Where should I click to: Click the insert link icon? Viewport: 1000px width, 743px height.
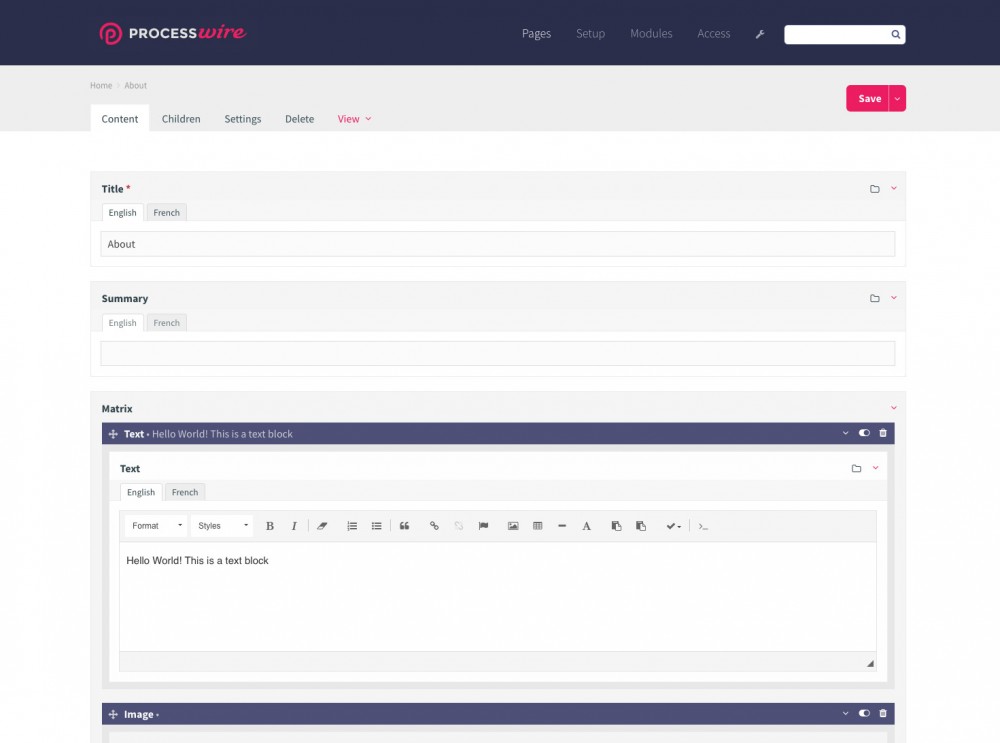pyautogui.click(x=434, y=526)
